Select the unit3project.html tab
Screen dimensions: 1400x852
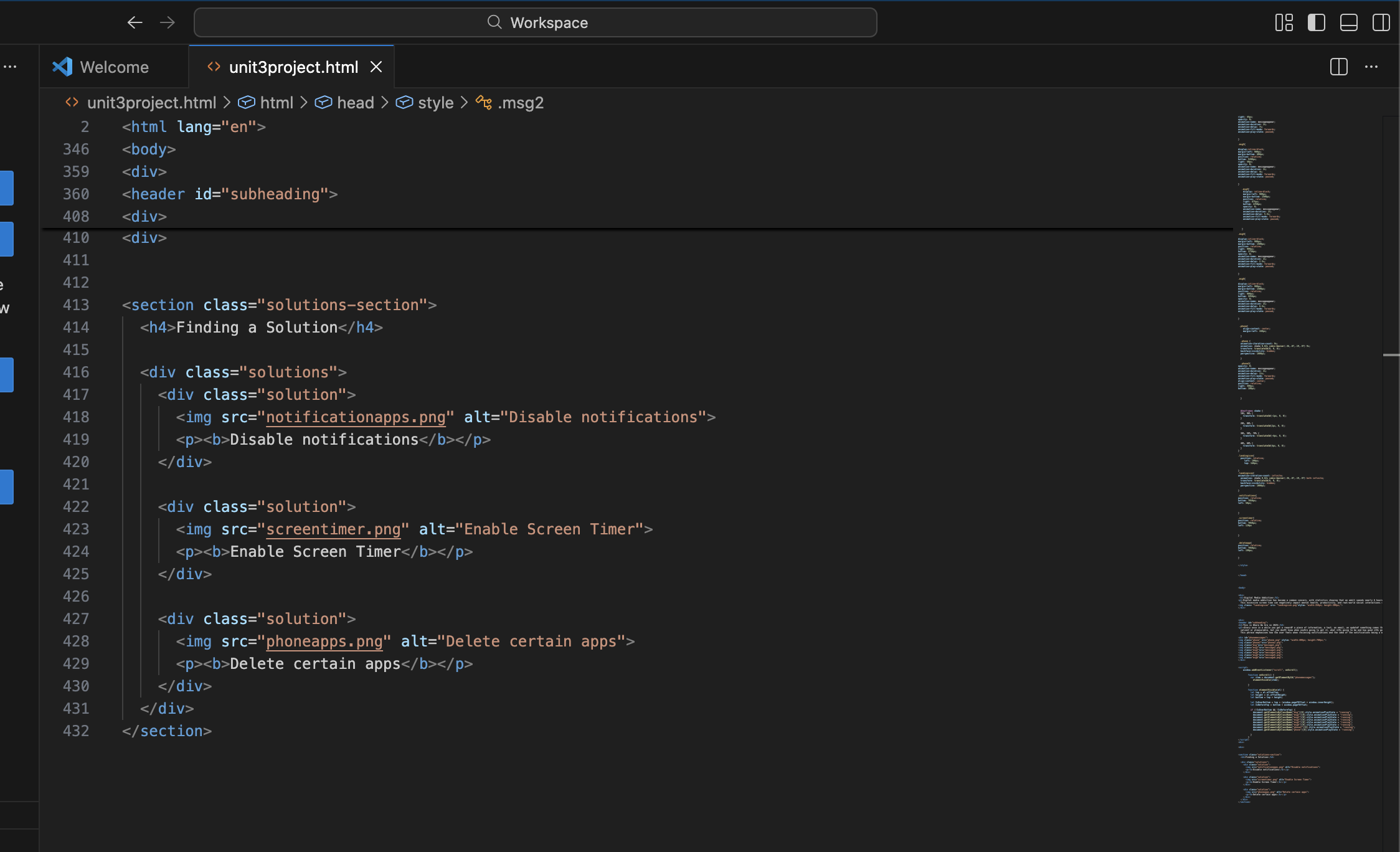293,67
